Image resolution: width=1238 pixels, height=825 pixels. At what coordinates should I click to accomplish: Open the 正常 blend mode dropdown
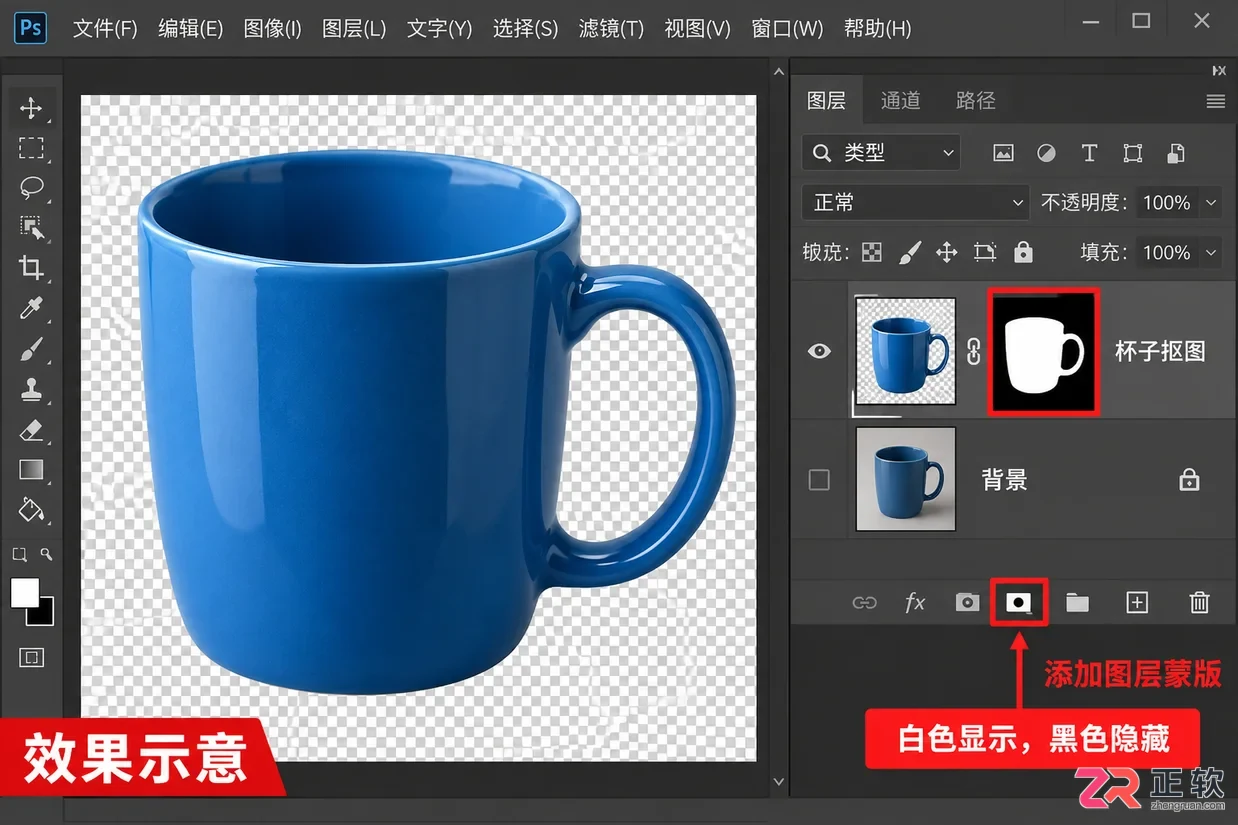click(x=916, y=203)
